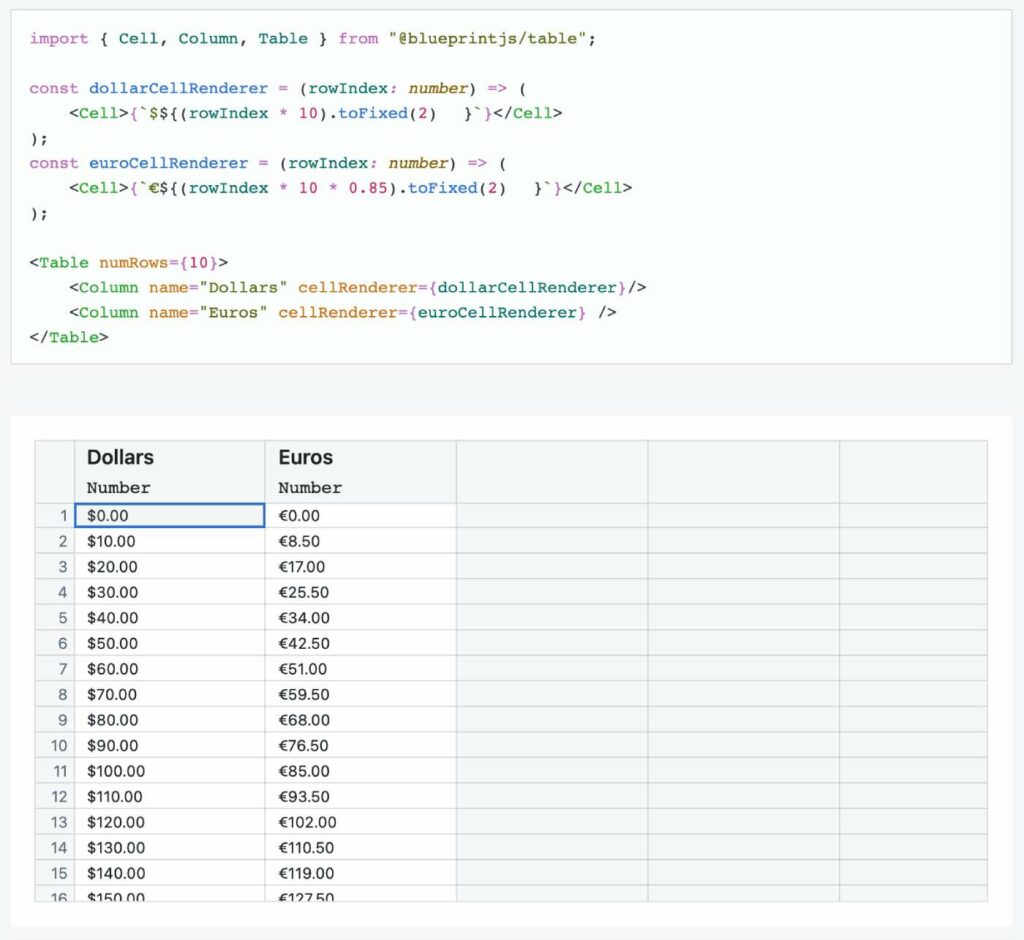Select the Euros column header

[360, 472]
